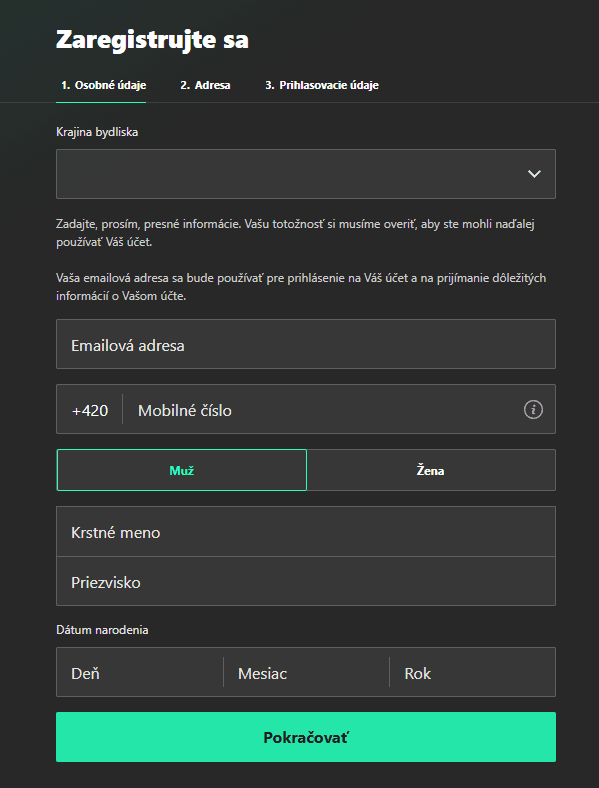Click the Pokračovať button
This screenshot has width=599, height=788.
pyautogui.click(x=306, y=737)
